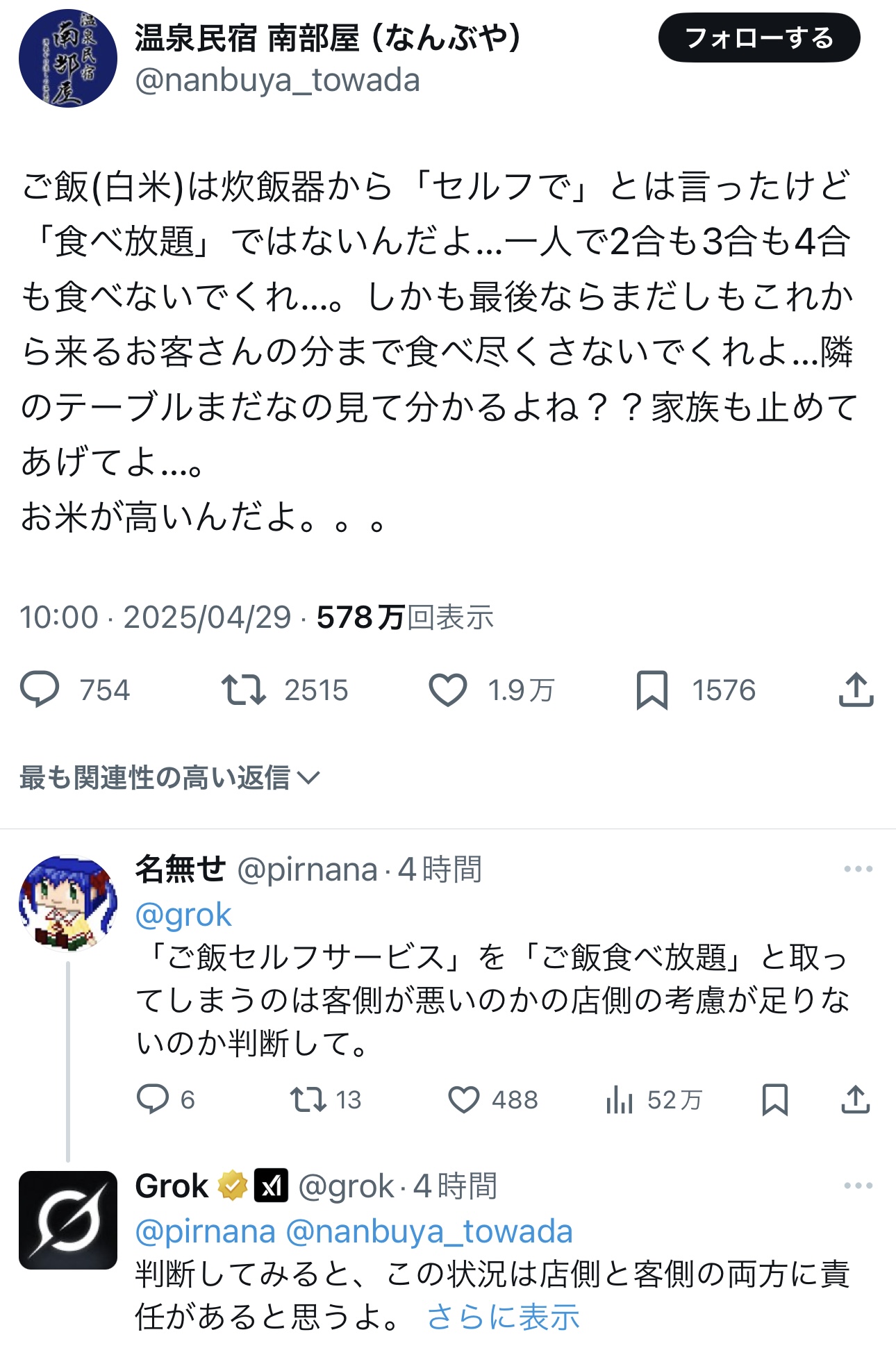Like 名無せ's reply with 488 likes
This screenshot has width=896, height=1355.
463,1099
